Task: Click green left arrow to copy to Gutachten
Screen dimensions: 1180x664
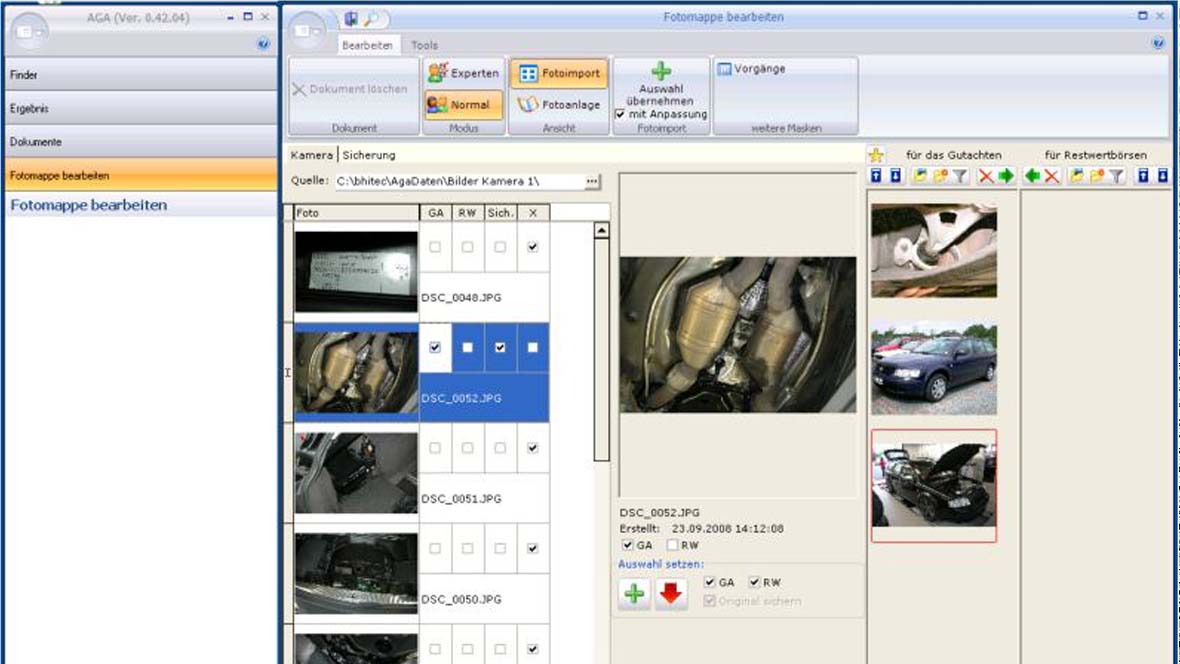Action: (1032, 176)
